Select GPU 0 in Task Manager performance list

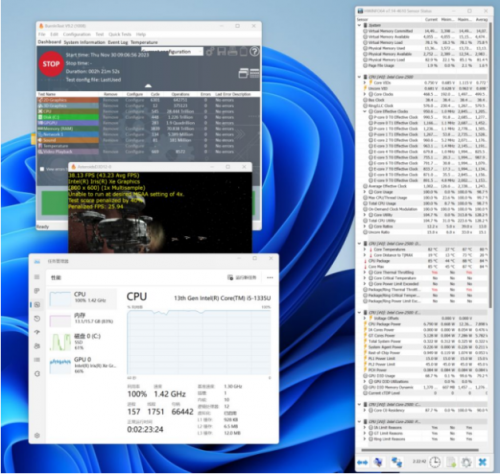(83, 365)
